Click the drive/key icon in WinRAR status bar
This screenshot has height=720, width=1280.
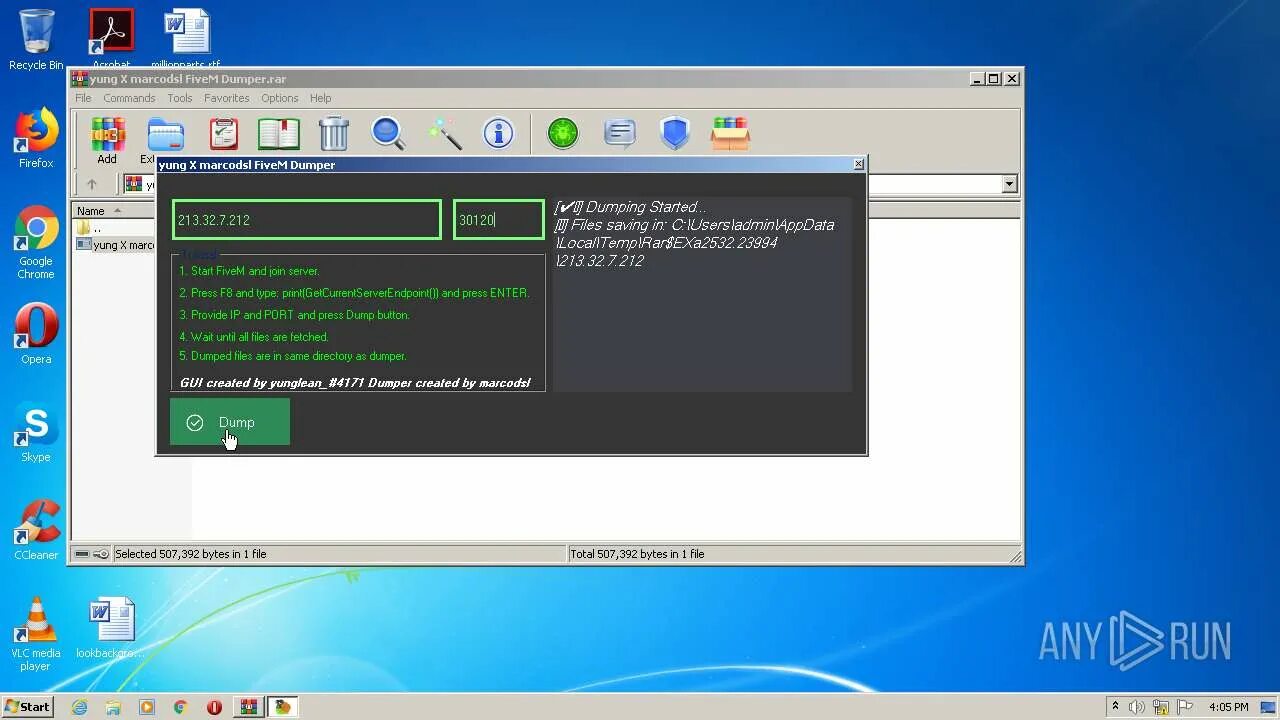92,554
